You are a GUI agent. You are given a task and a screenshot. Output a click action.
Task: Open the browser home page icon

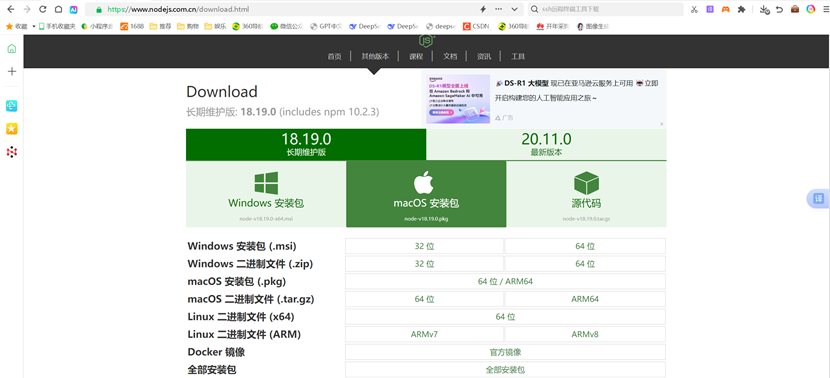click(x=58, y=9)
